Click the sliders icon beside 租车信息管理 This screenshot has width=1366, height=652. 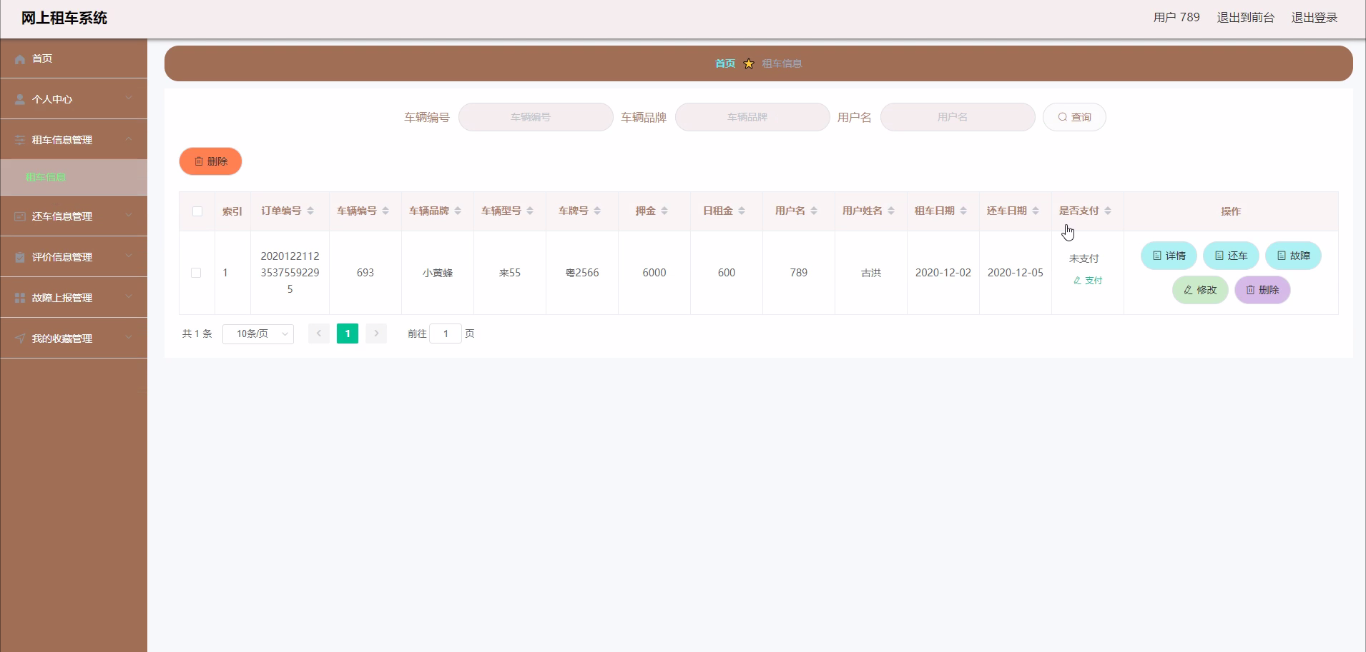click(20, 140)
